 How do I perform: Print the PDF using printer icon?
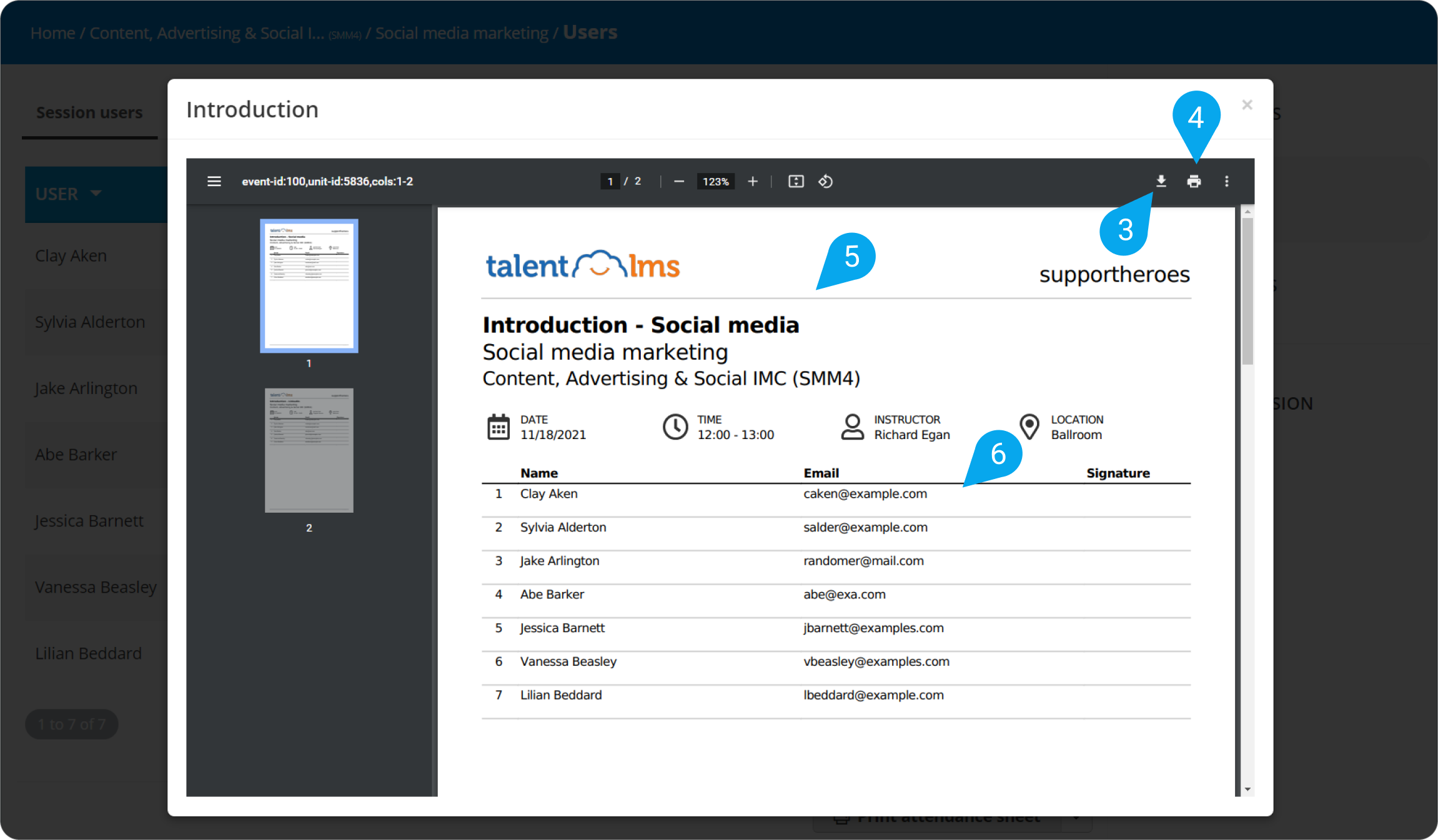pyautogui.click(x=1194, y=181)
